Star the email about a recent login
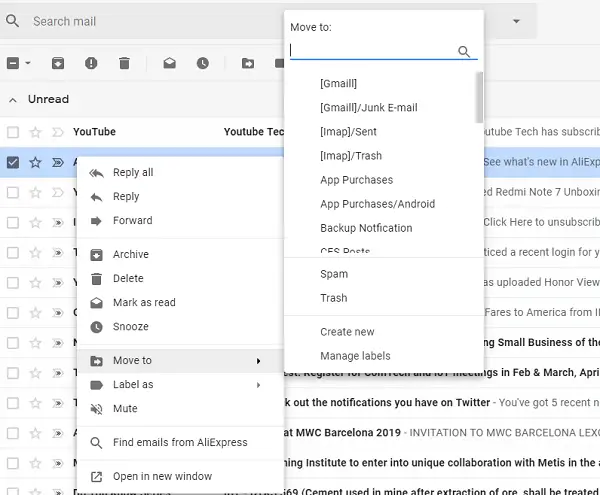This screenshot has width=600, height=495. (x=36, y=252)
